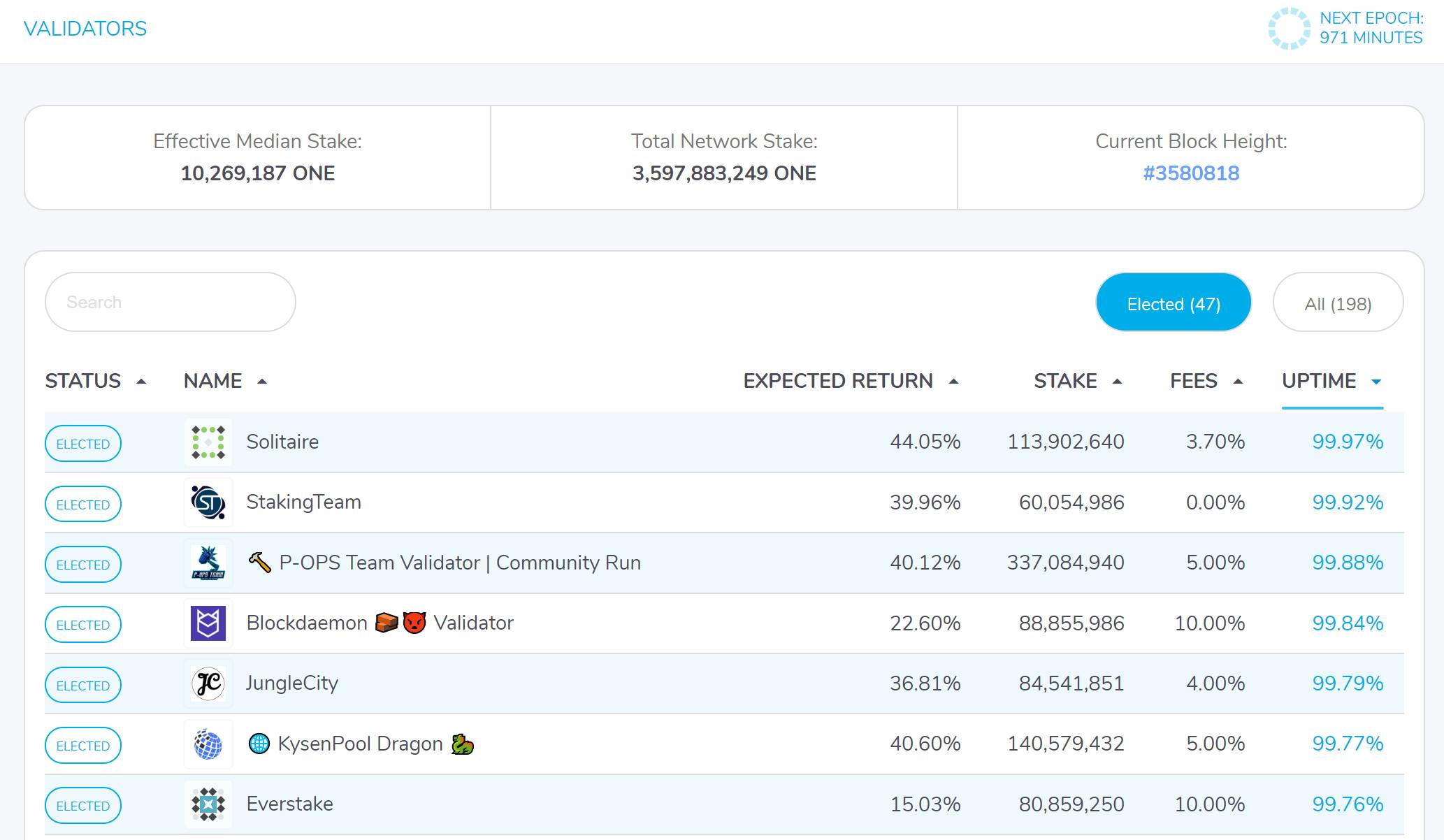Click the Everstake logo icon

[x=208, y=804]
